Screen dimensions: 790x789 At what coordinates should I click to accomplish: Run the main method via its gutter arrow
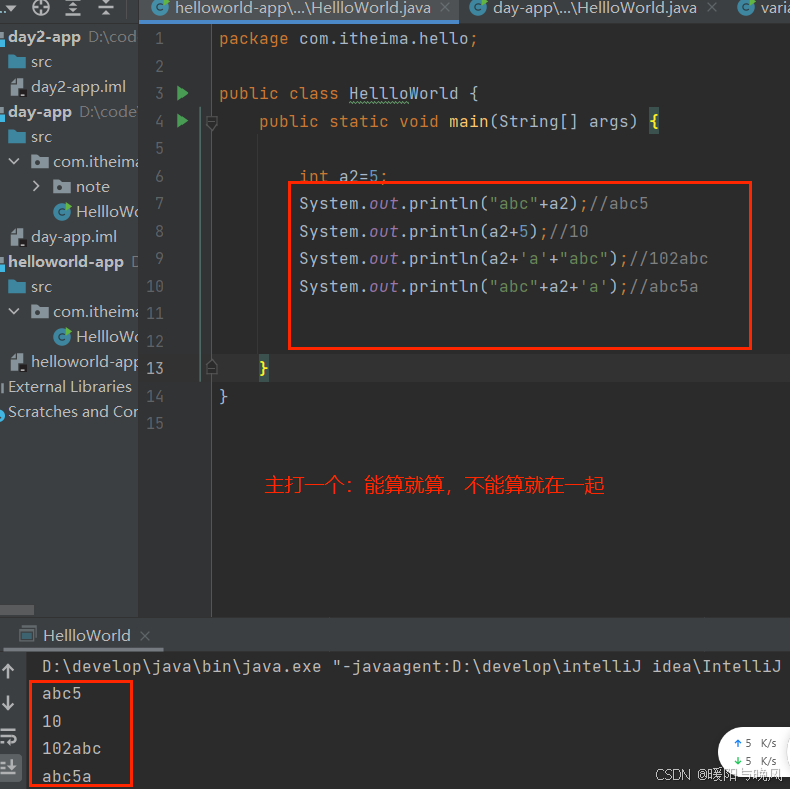[x=182, y=121]
